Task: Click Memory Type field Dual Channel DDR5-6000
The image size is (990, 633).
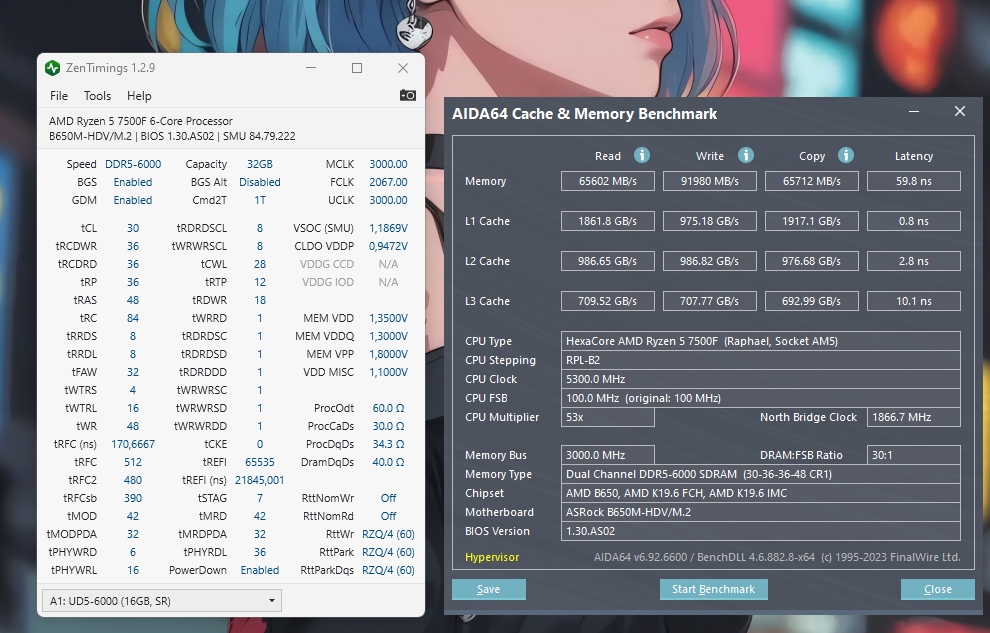Action: (x=761, y=474)
